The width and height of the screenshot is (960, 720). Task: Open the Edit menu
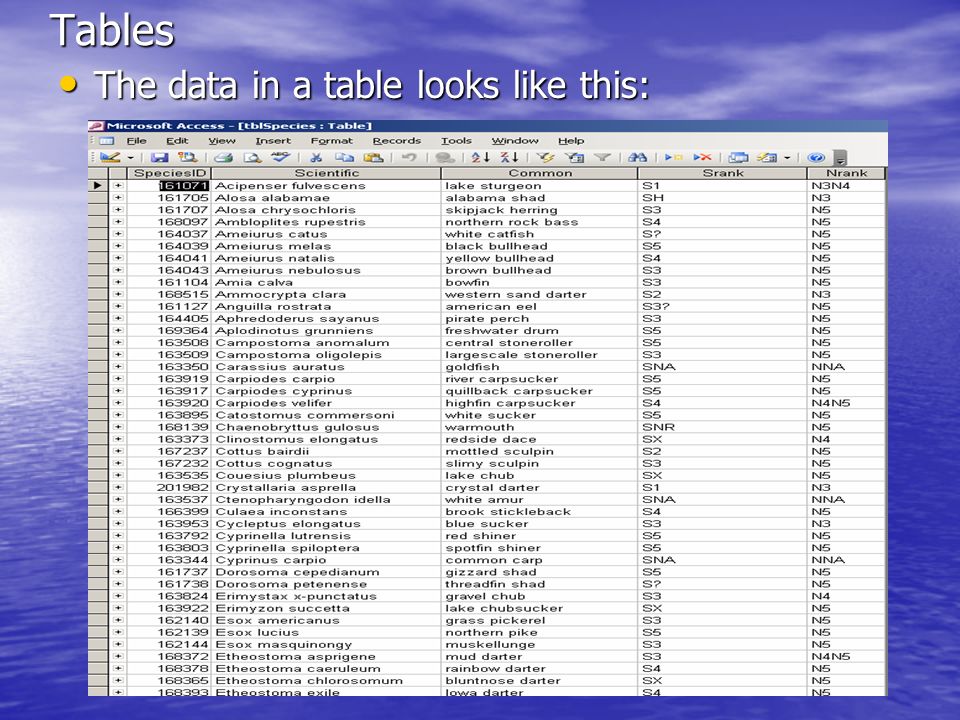coord(177,141)
